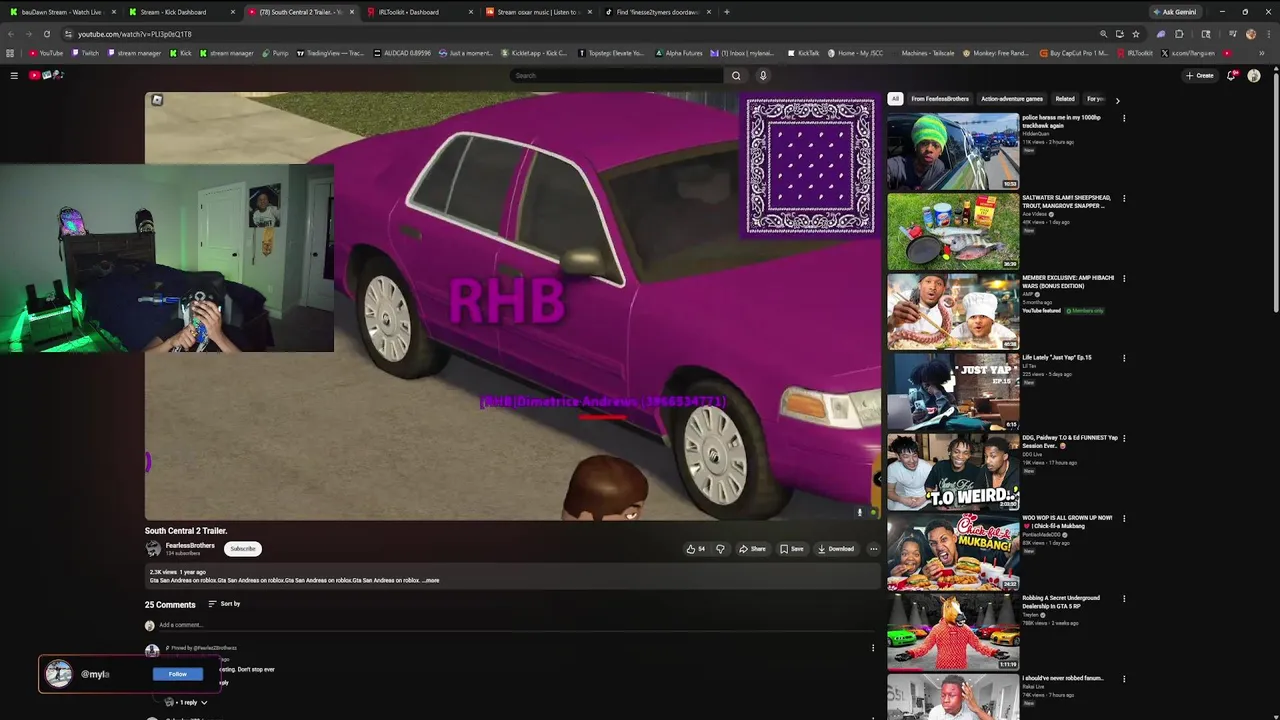Reload the page with browser refresh icon
The width and height of the screenshot is (1280, 720).
coord(46,34)
